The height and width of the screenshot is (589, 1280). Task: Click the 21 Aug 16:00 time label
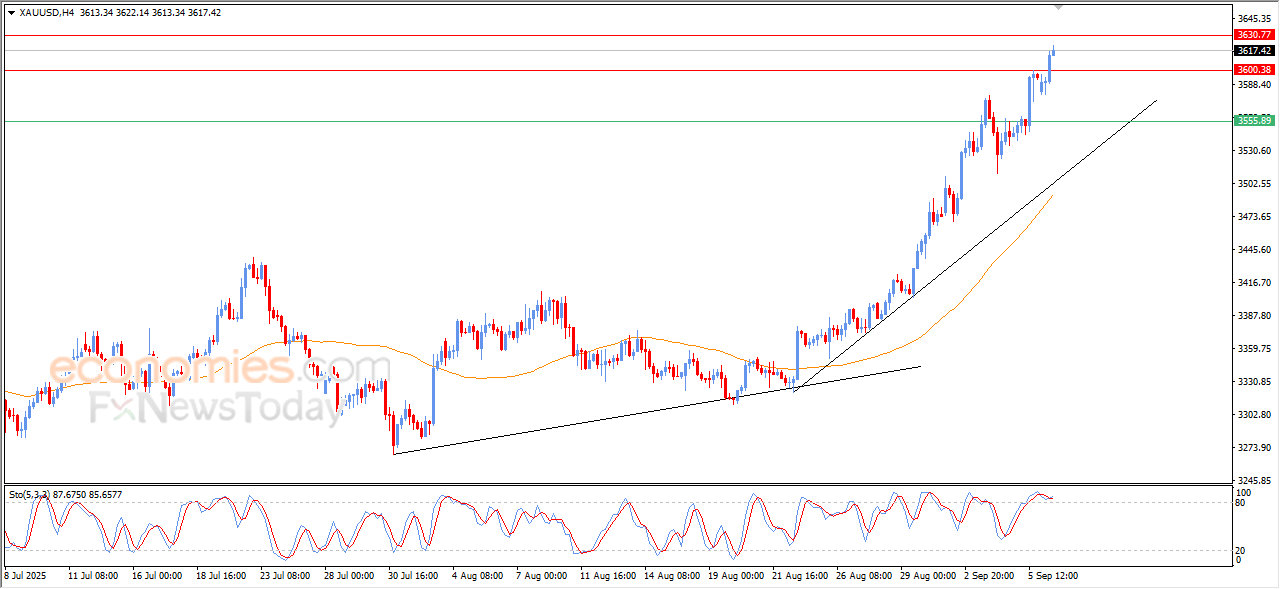point(798,577)
